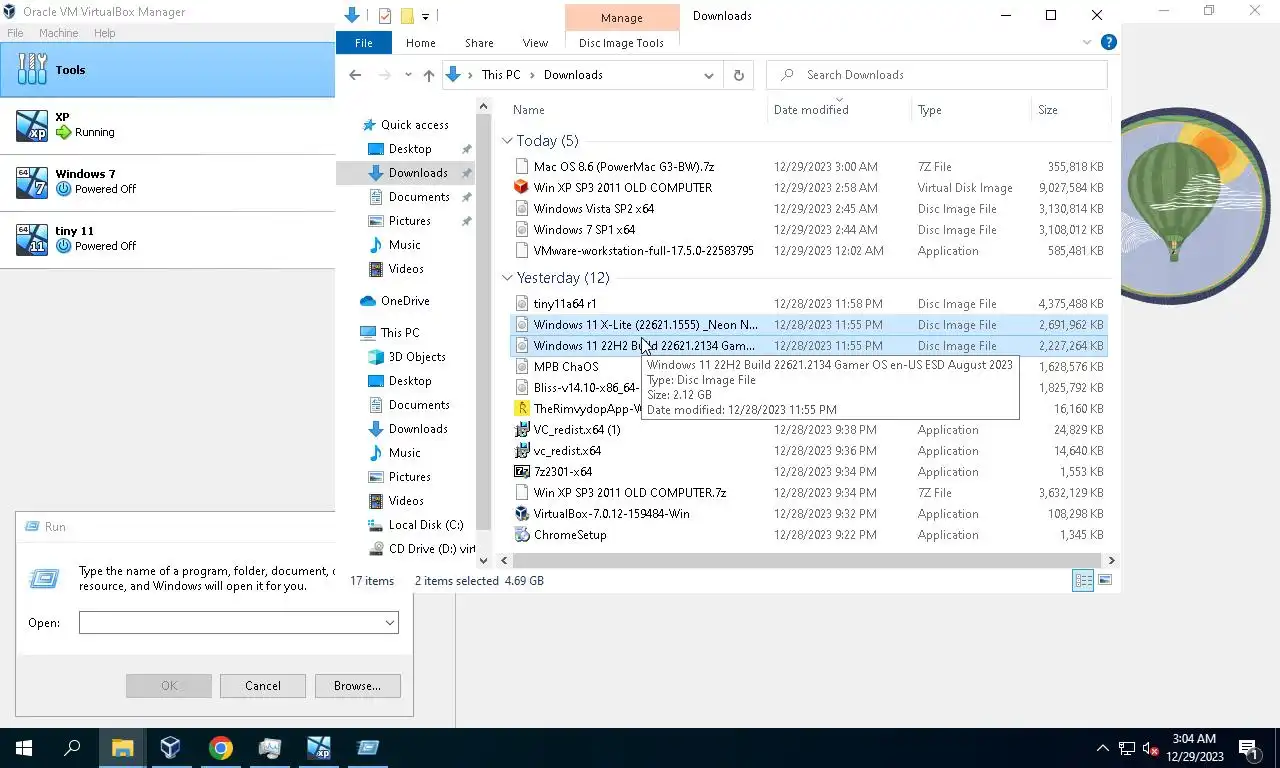This screenshot has width=1280, height=768.
Task: Select Windows 11 X-Lite disc image file
Action: [x=810, y=325]
